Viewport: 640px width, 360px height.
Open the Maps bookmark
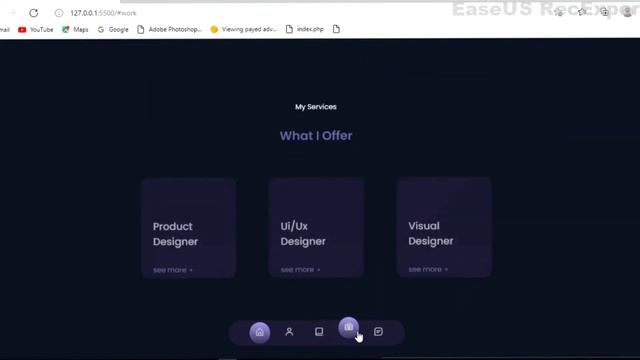click(75, 29)
